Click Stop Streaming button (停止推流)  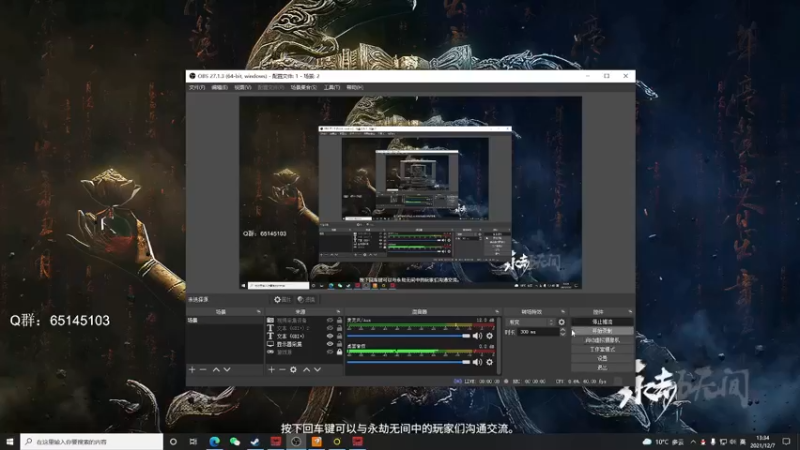(602, 322)
